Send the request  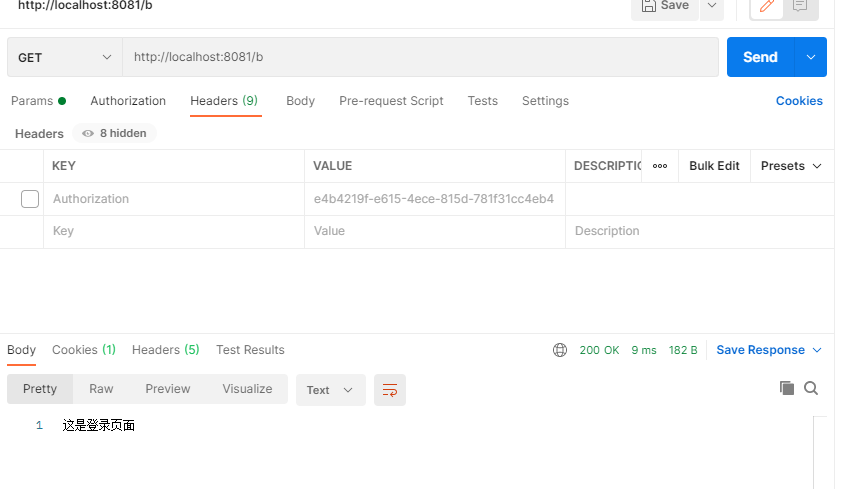point(760,57)
